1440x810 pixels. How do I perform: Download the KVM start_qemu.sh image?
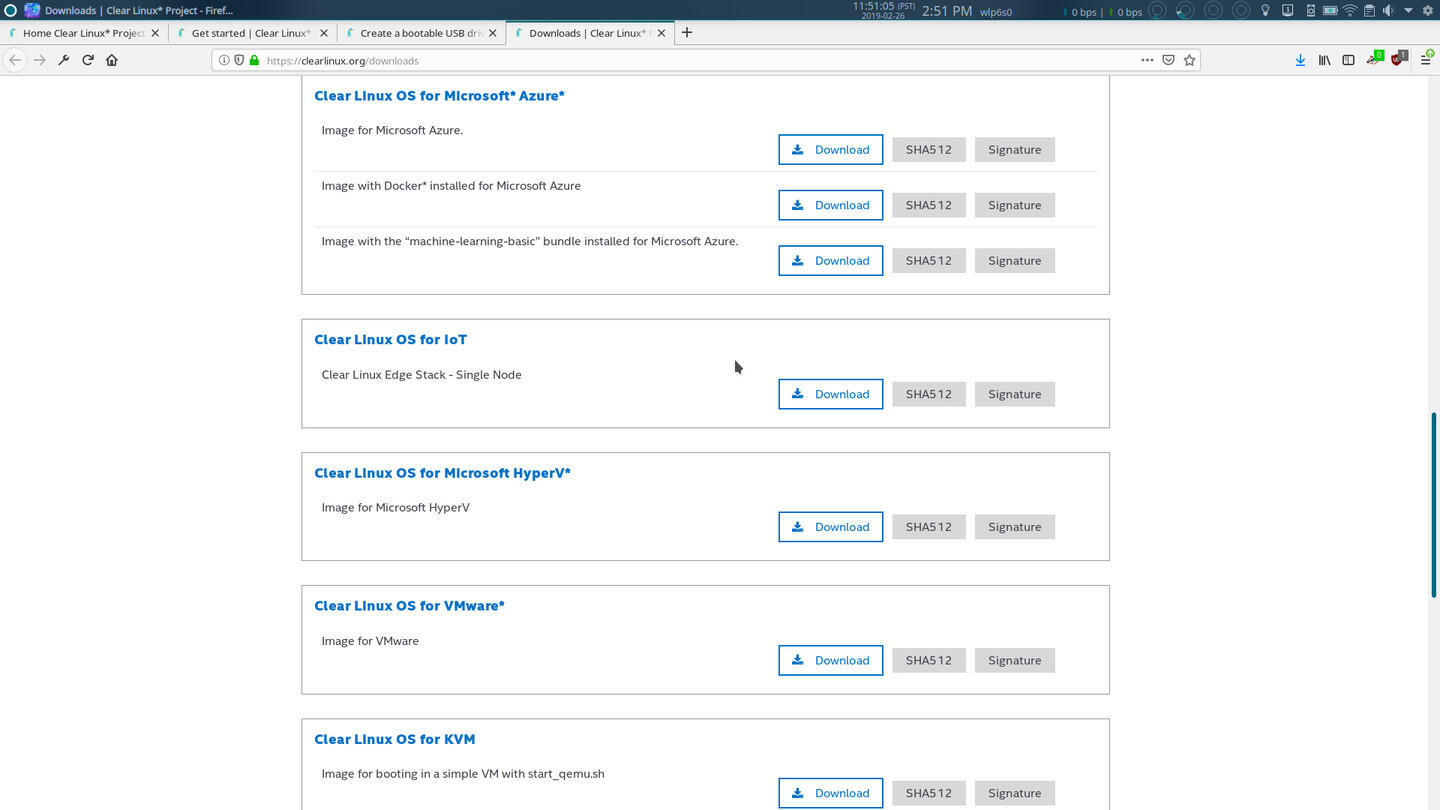coord(830,793)
